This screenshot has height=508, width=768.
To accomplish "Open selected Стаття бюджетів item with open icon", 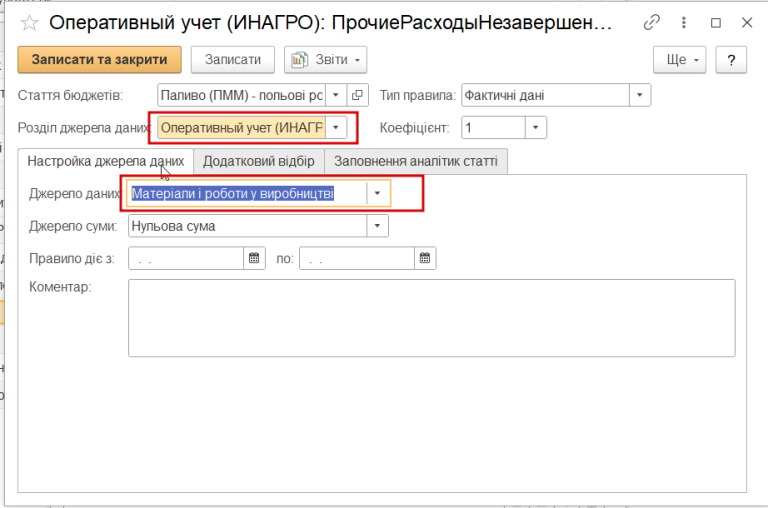I will pyautogui.click(x=358, y=95).
